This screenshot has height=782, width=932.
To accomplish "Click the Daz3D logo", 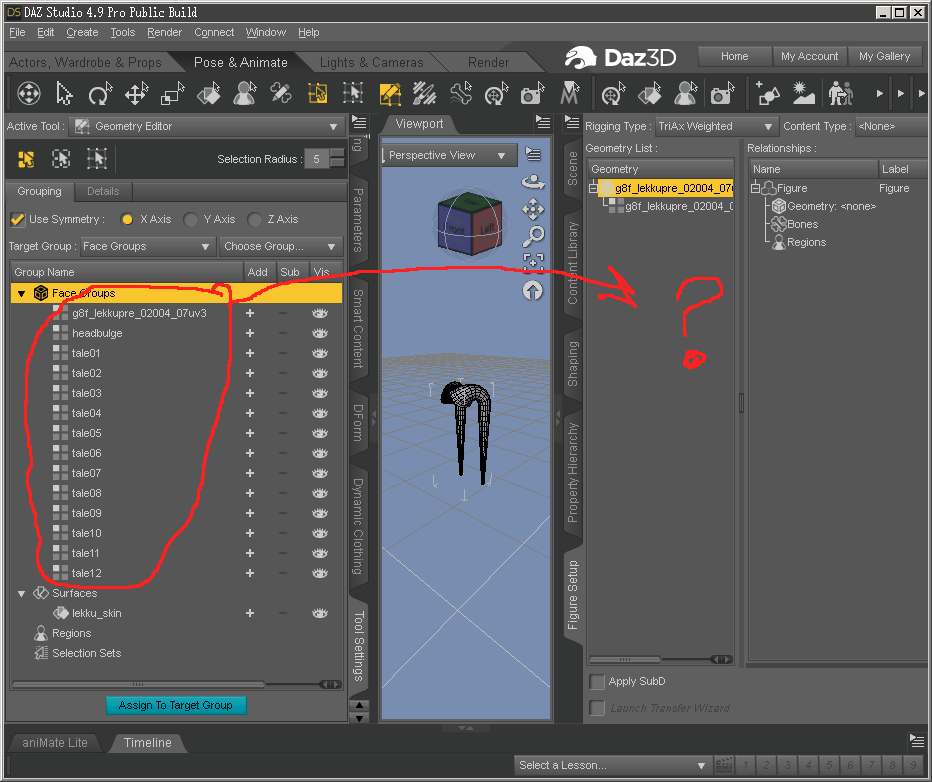I will coord(621,58).
